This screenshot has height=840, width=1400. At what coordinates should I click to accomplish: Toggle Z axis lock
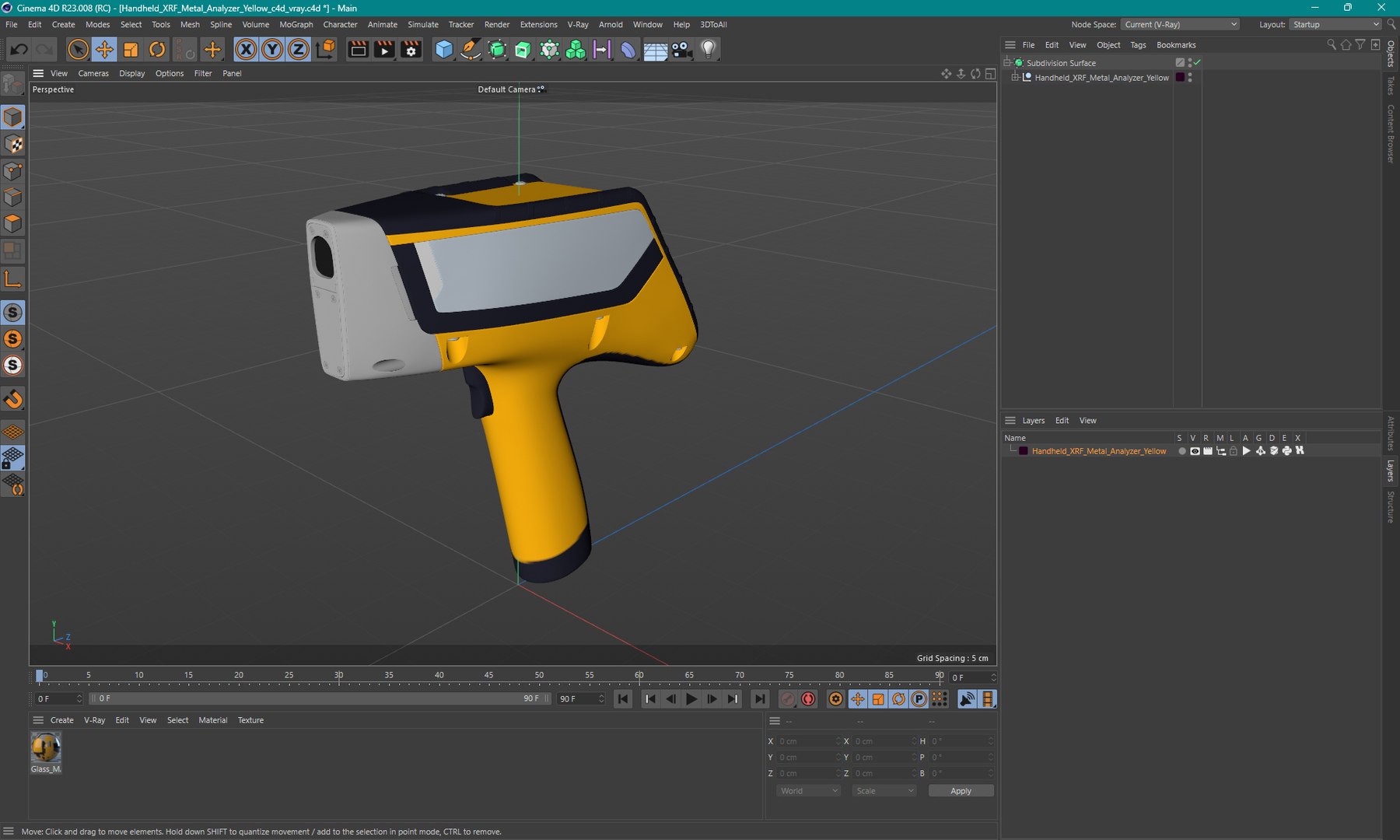pos(299,50)
